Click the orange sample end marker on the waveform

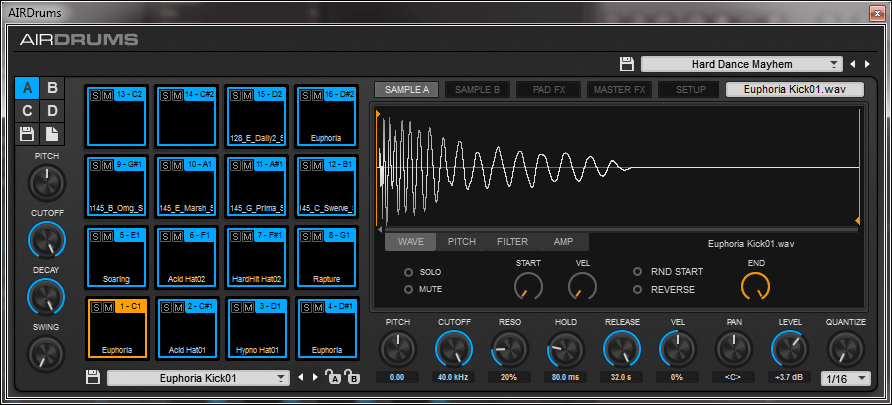857,221
